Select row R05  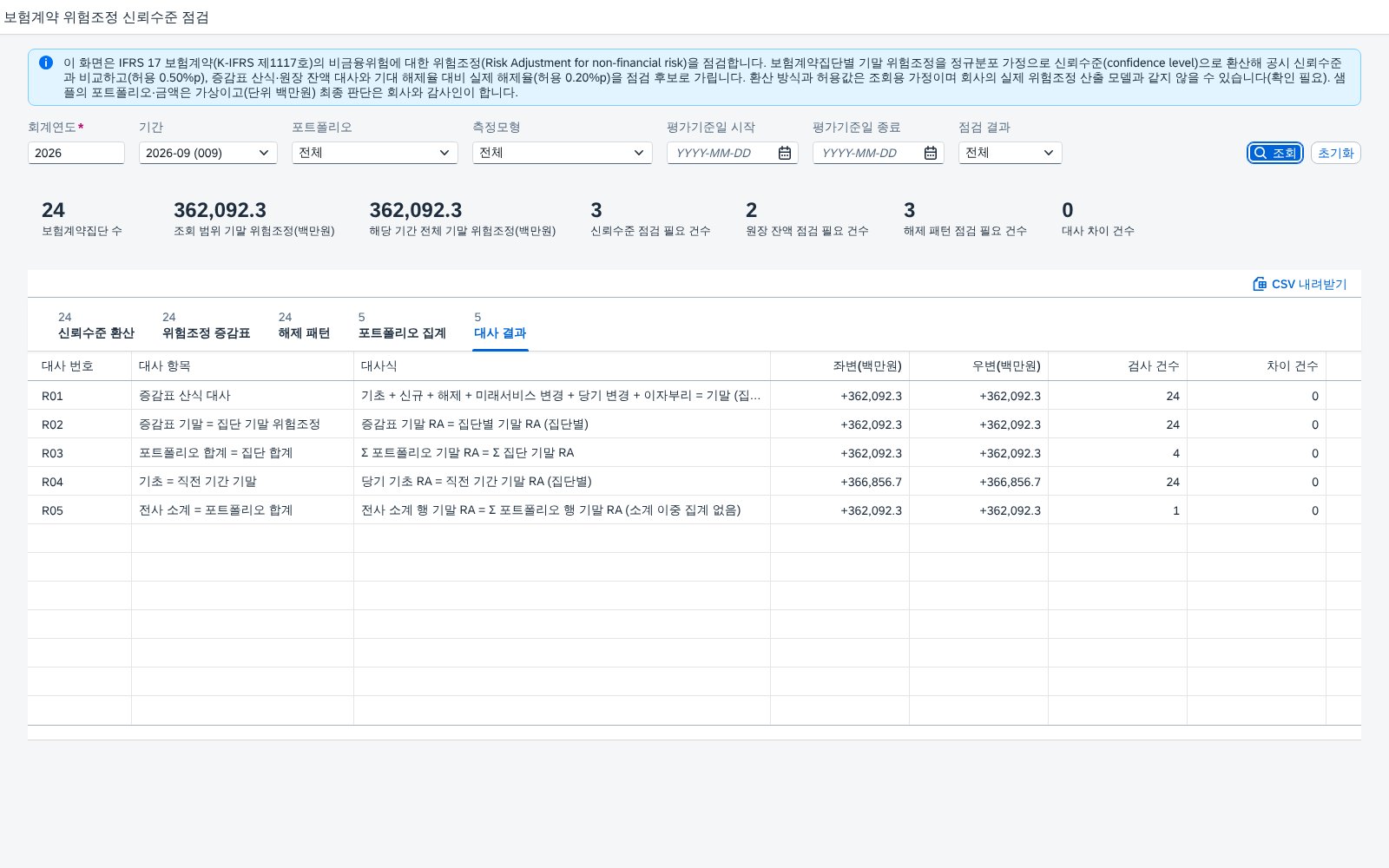(x=694, y=510)
